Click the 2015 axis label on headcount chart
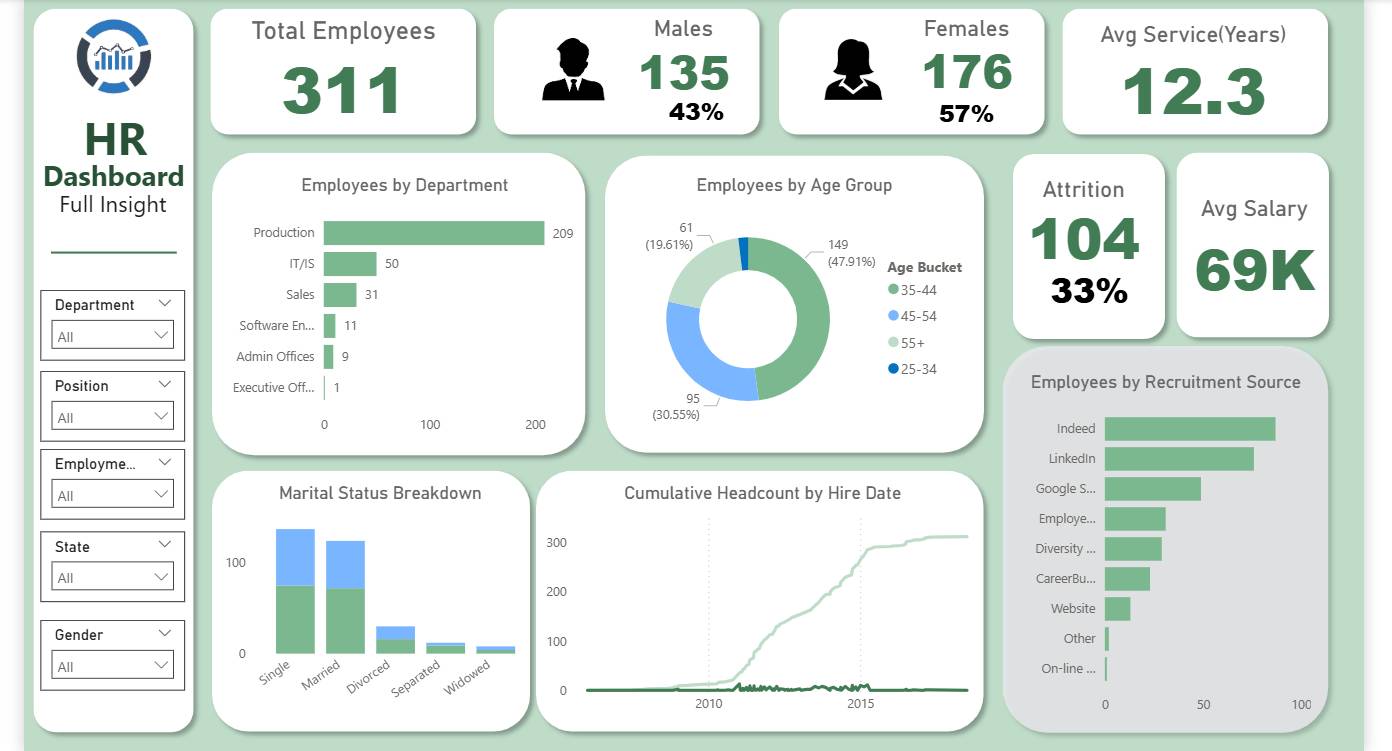Image resolution: width=1392 pixels, height=751 pixels. click(x=860, y=704)
